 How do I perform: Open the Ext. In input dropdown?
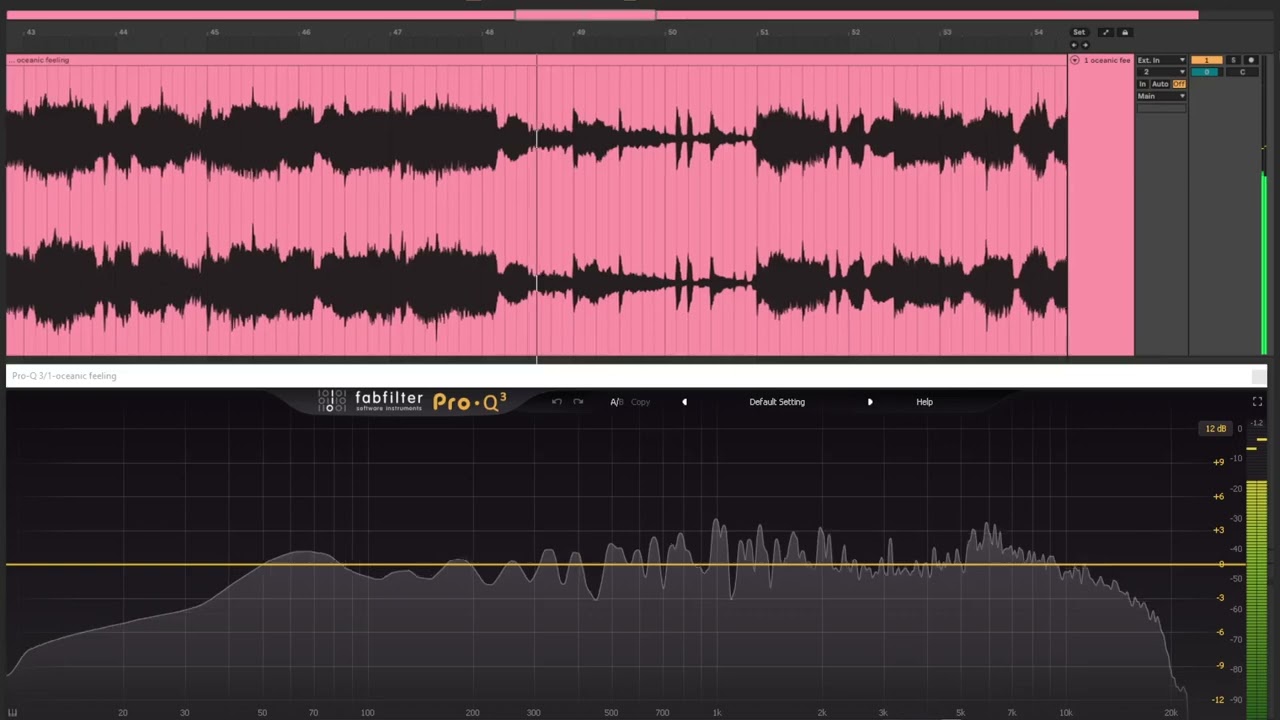point(1161,60)
